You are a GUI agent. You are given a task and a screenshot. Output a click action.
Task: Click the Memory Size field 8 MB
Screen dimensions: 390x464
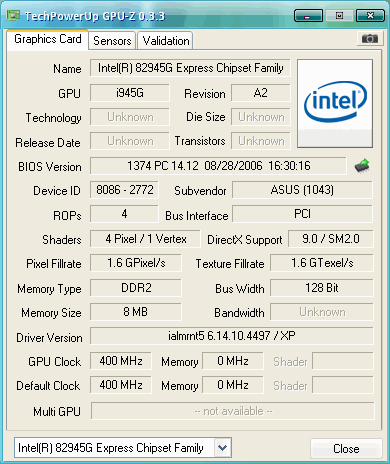136,312
